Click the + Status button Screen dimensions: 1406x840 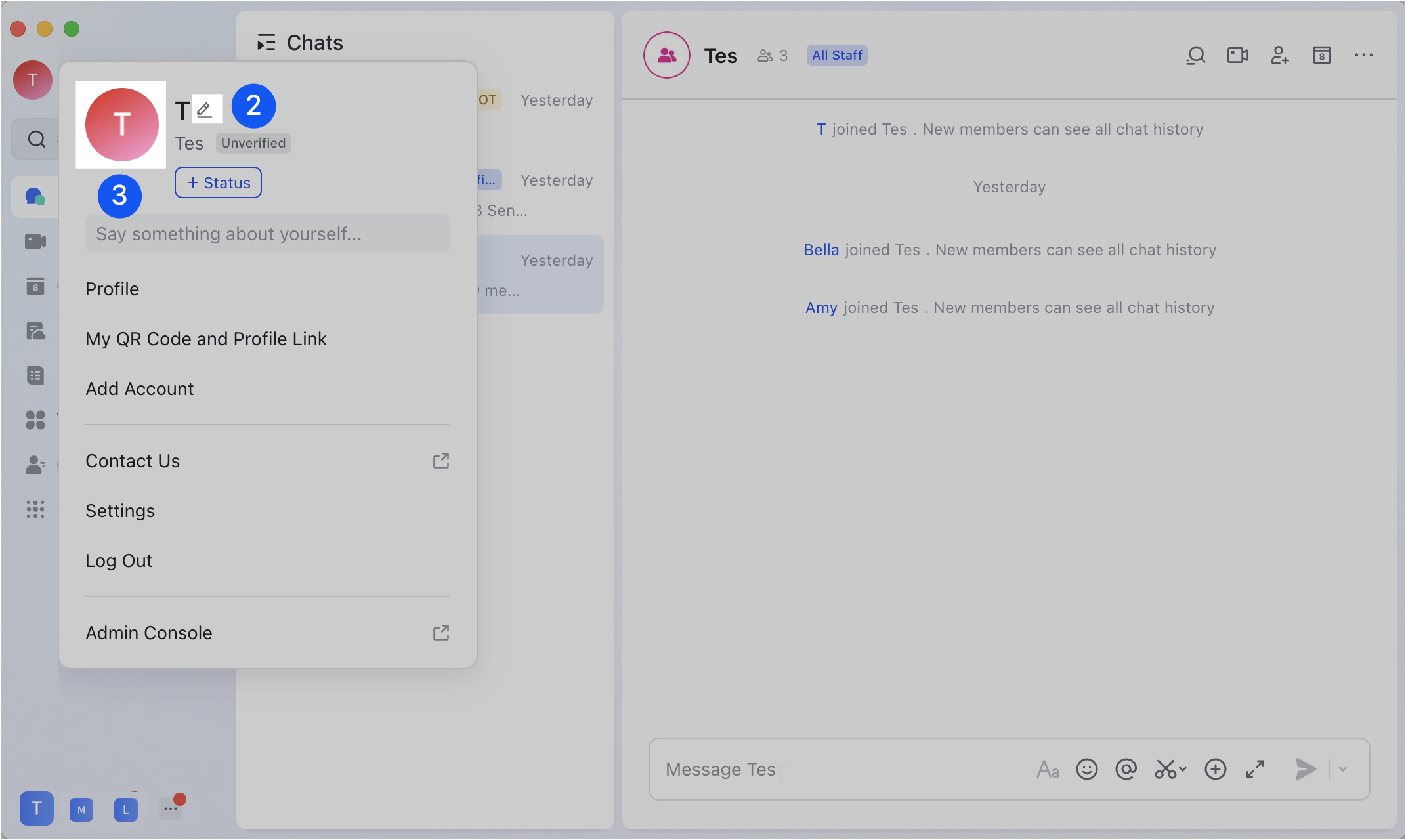(x=218, y=182)
